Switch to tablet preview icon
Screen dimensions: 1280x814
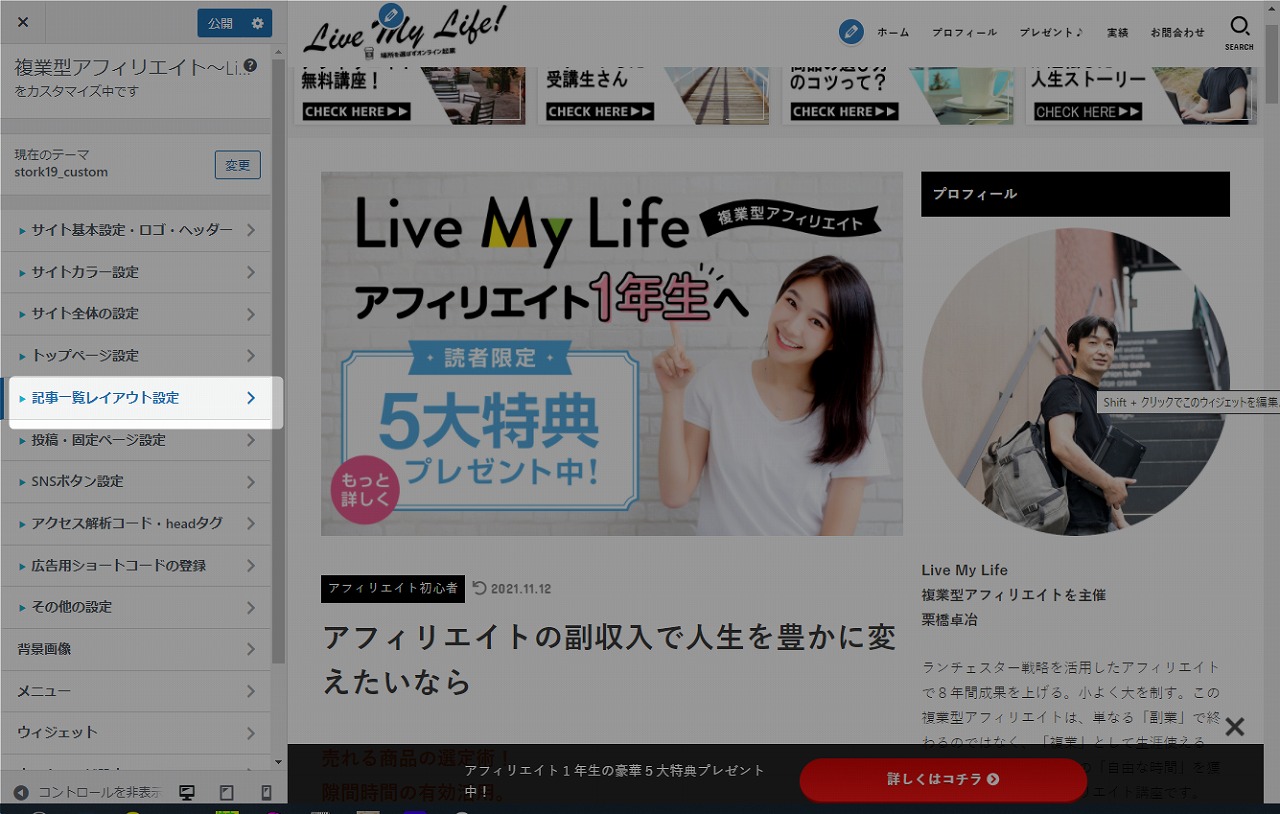click(x=227, y=792)
